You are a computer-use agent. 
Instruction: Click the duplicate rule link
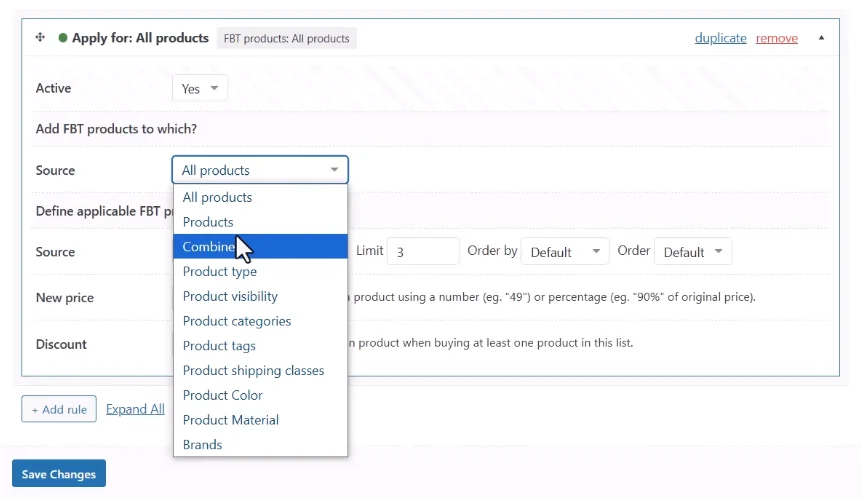coord(720,38)
